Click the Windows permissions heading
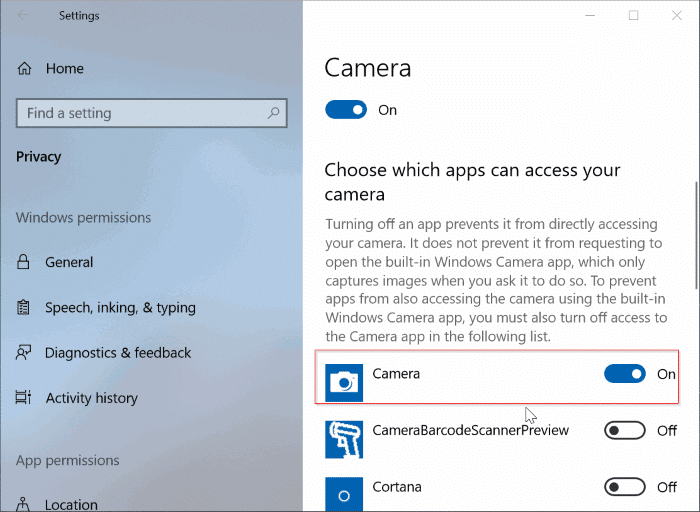 83,217
